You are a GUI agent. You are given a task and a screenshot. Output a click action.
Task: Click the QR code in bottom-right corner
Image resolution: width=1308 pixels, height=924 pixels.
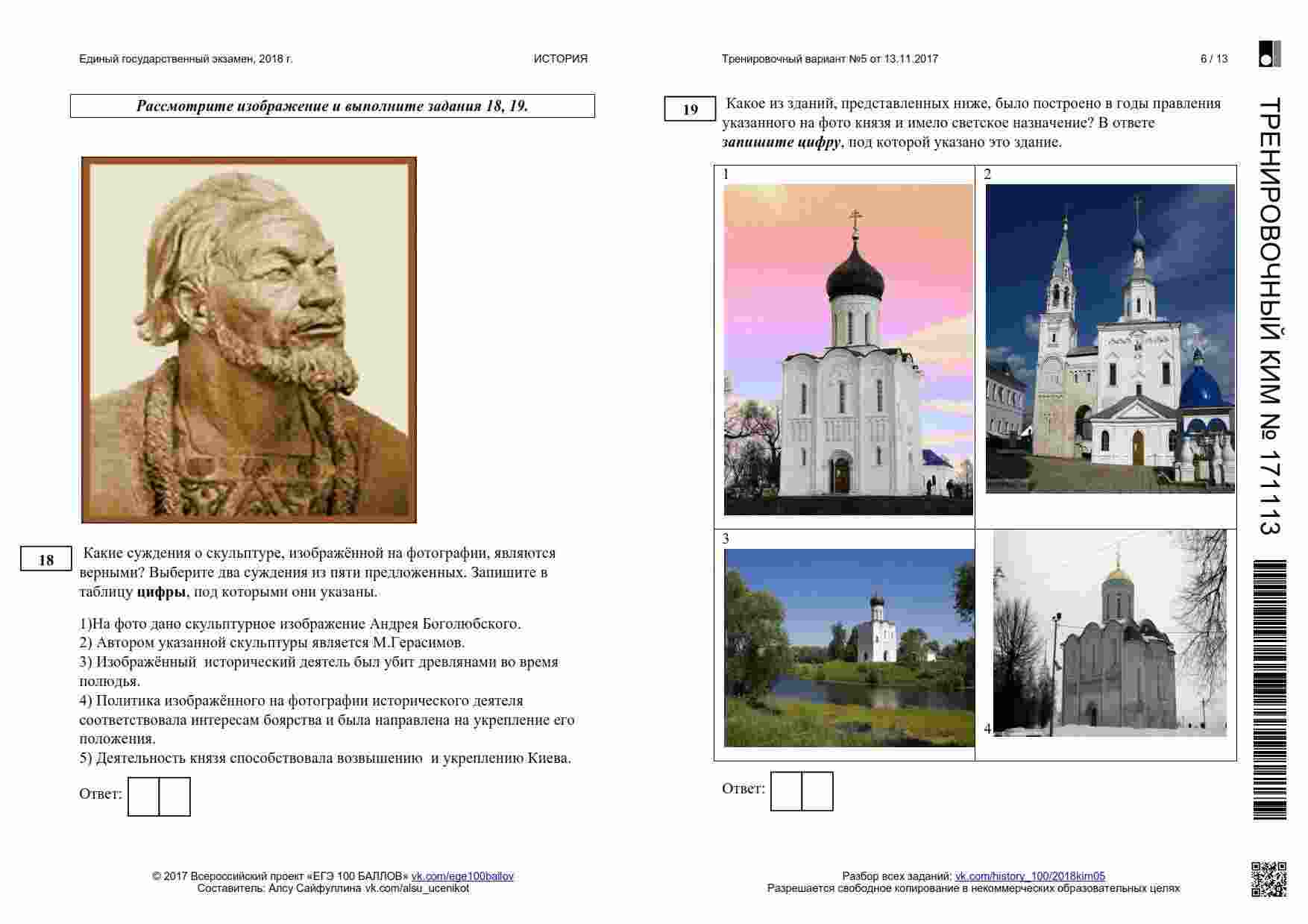tap(1268, 879)
